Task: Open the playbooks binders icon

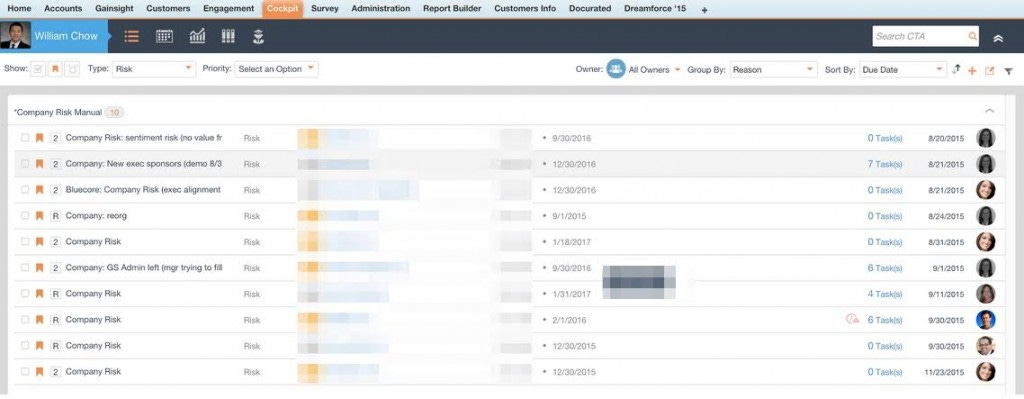Action: click(228, 36)
